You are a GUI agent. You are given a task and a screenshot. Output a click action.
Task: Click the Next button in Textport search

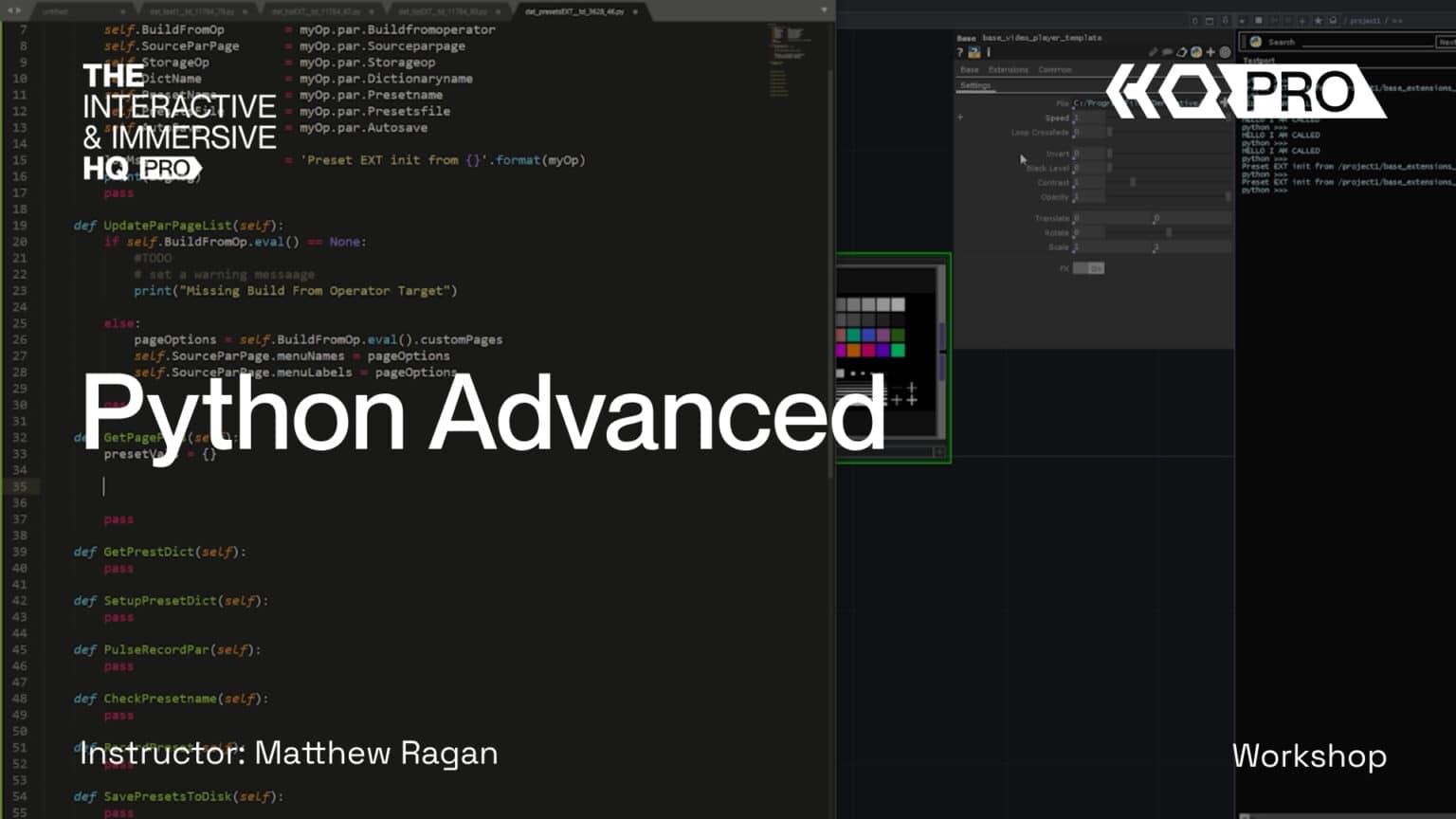coord(1447,42)
